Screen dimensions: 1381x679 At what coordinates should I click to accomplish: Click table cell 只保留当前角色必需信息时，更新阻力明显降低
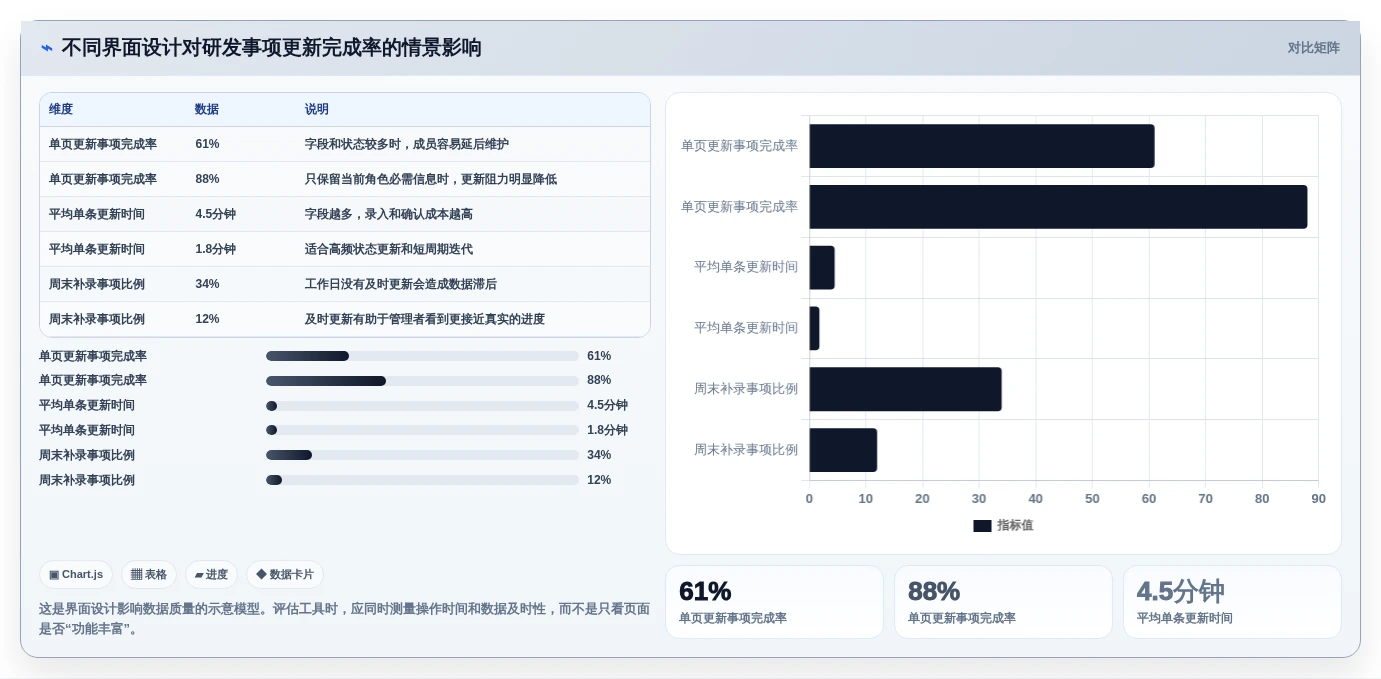[x=431, y=179]
